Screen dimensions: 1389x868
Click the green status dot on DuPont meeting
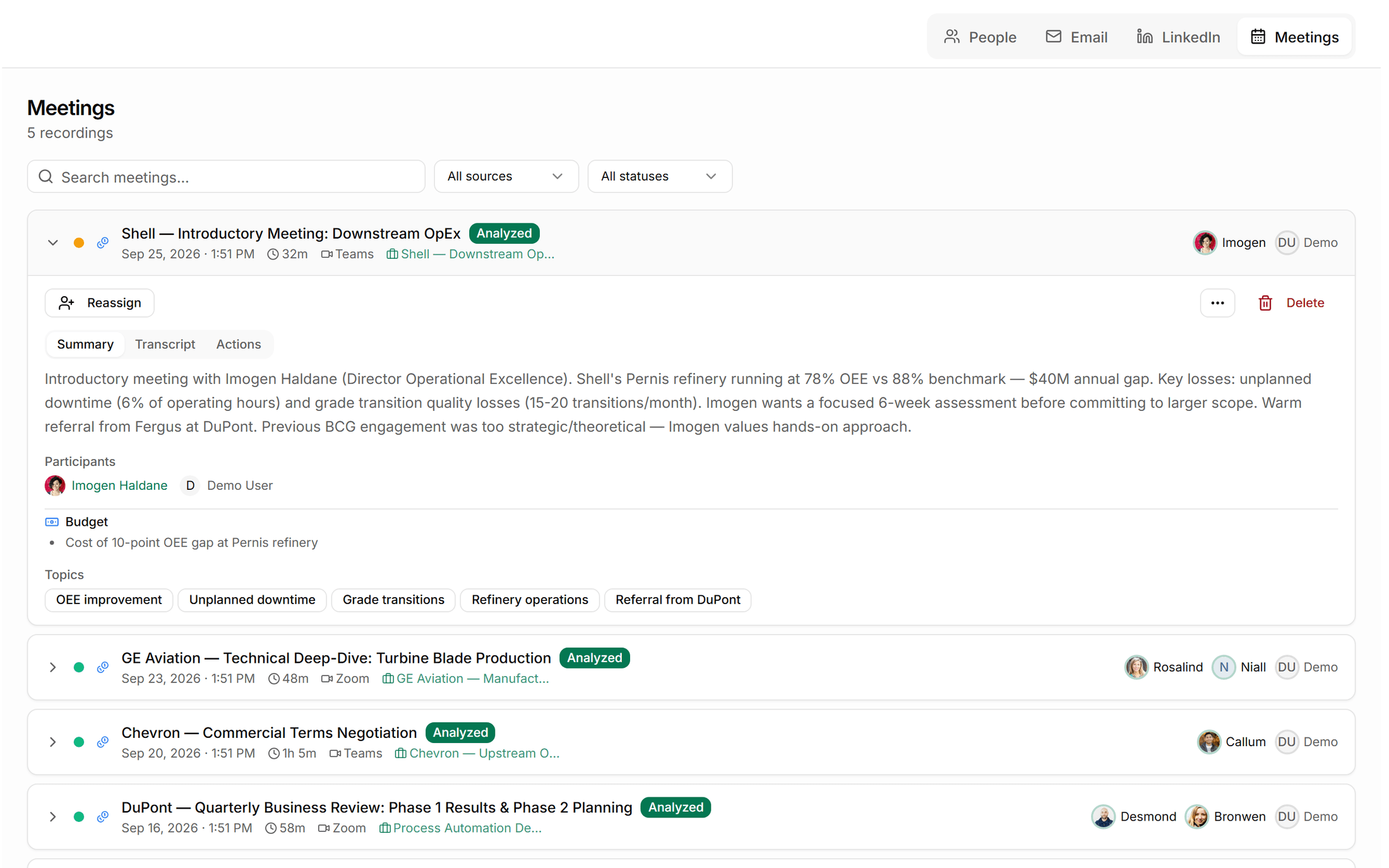pyautogui.click(x=79, y=817)
